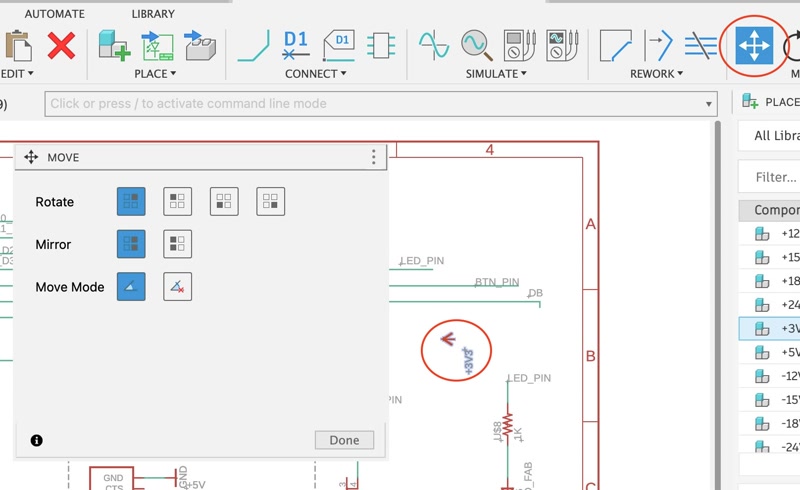Screen dimensions: 800x490
Task: Click the D1 Name tool icon
Action: tap(296, 45)
